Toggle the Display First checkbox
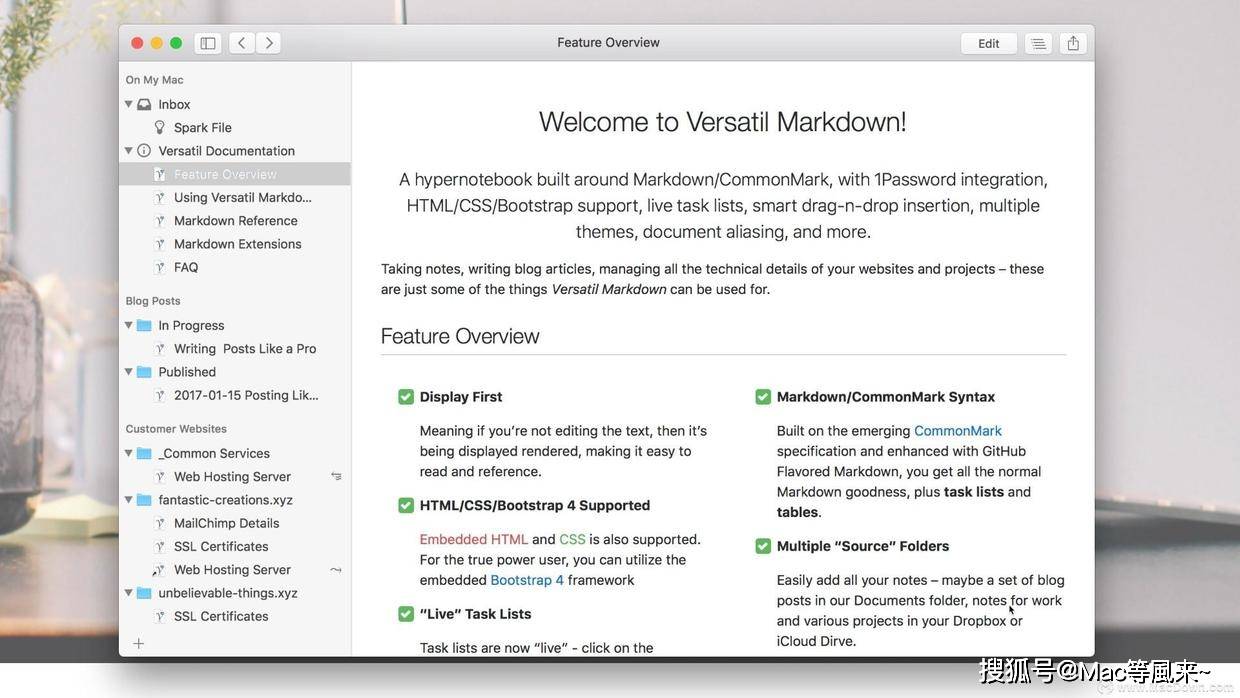1240x698 pixels. pos(406,397)
